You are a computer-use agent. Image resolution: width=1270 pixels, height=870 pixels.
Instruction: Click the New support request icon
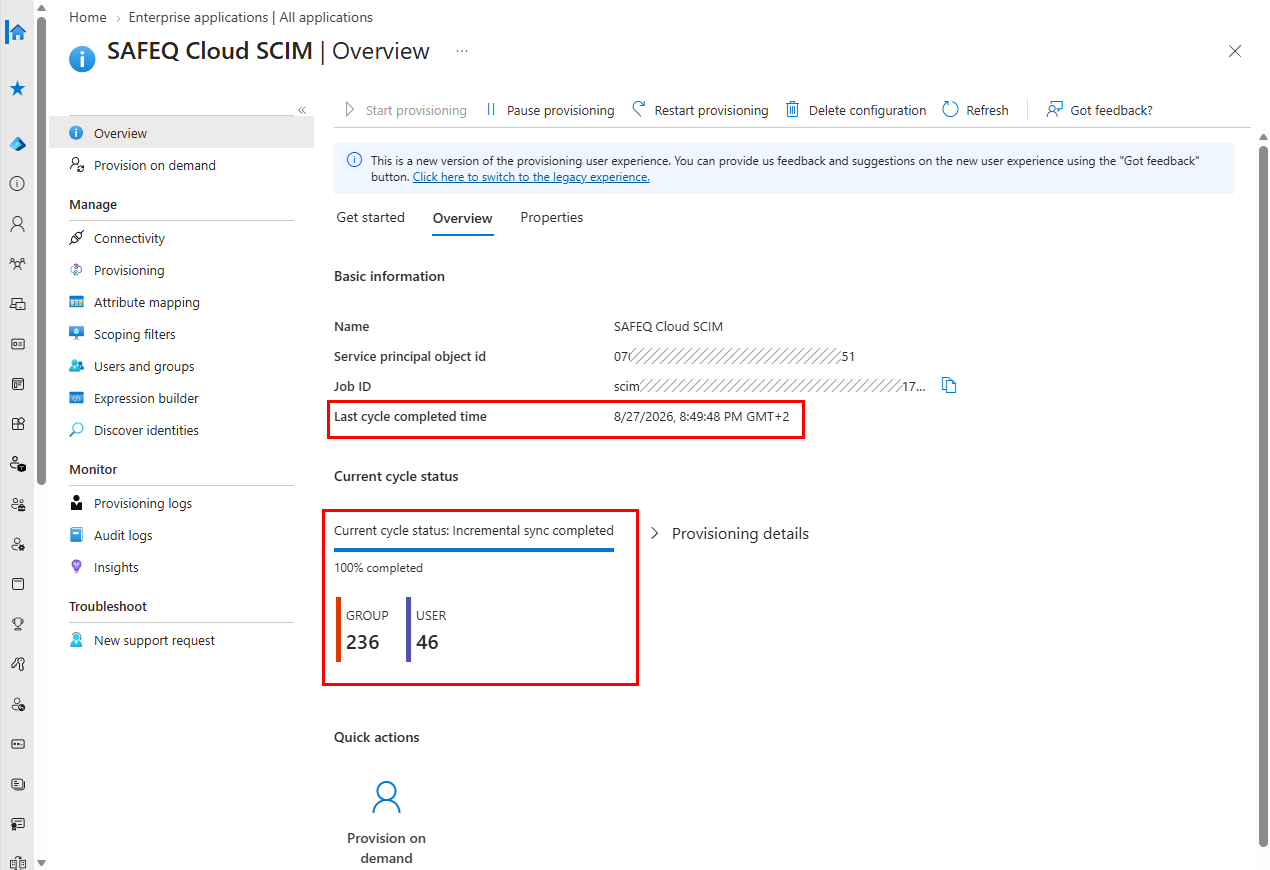click(x=76, y=640)
